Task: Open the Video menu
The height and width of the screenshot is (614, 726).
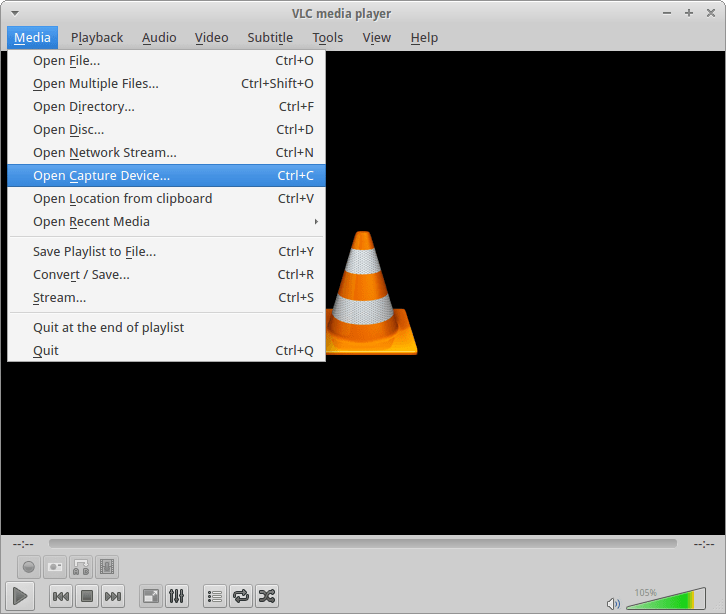Action: tap(212, 38)
